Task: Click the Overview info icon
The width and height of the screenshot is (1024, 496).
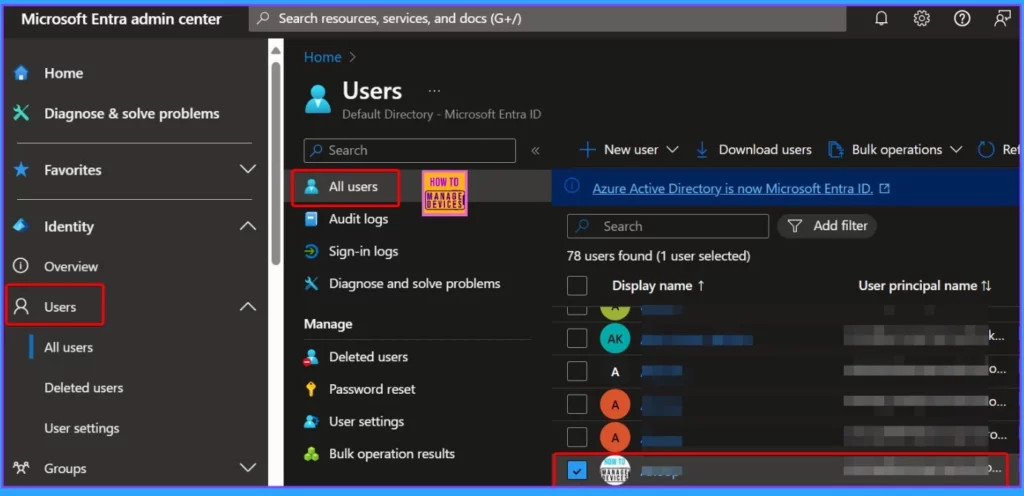Action: click(x=22, y=266)
